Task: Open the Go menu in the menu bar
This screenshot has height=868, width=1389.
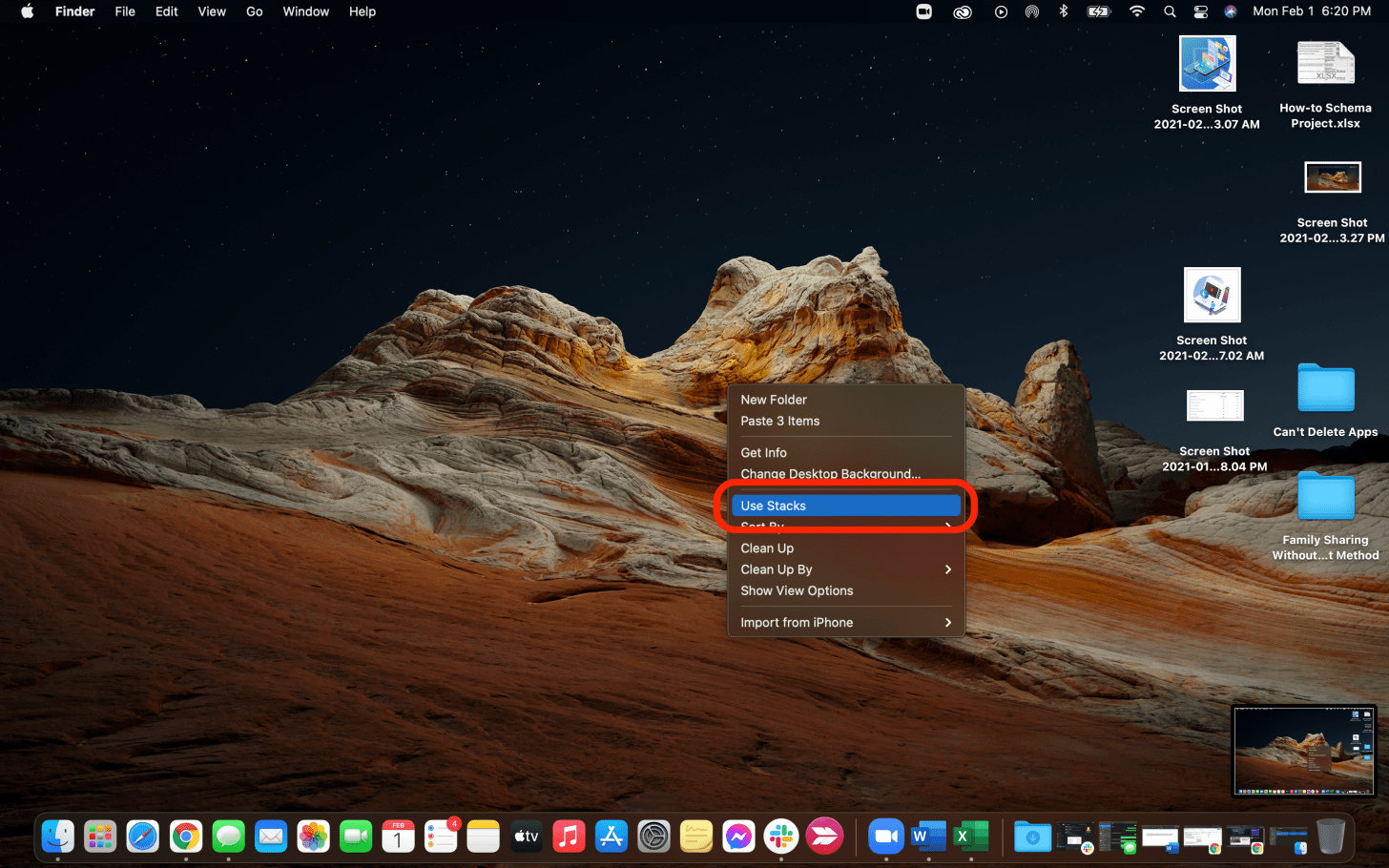Action: (254, 11)
